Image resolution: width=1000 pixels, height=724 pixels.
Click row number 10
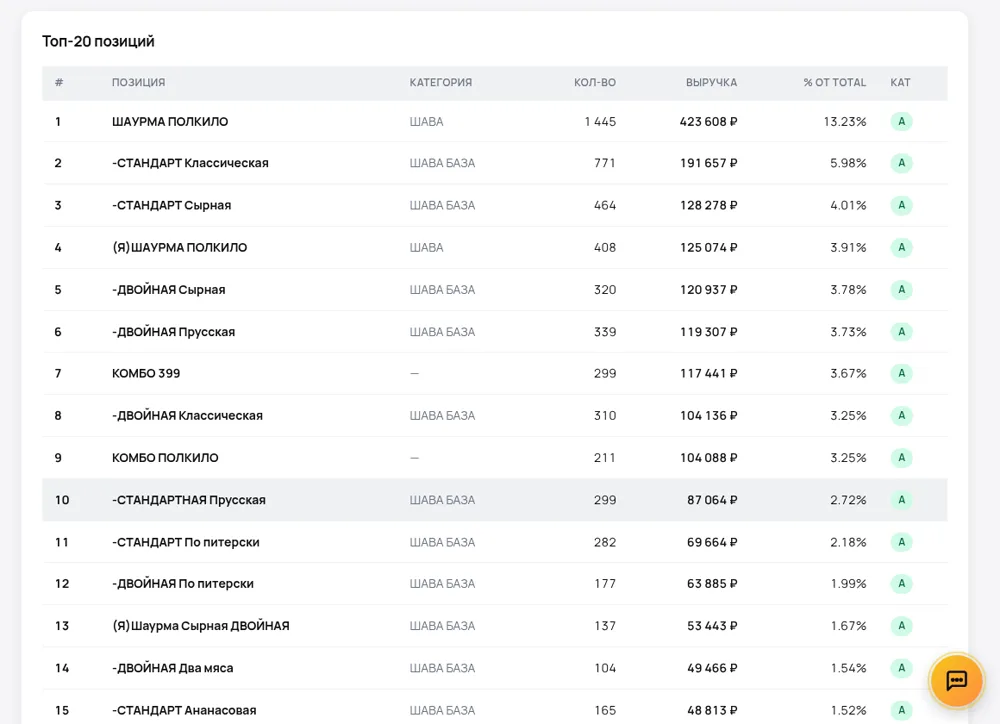(62, 500)
